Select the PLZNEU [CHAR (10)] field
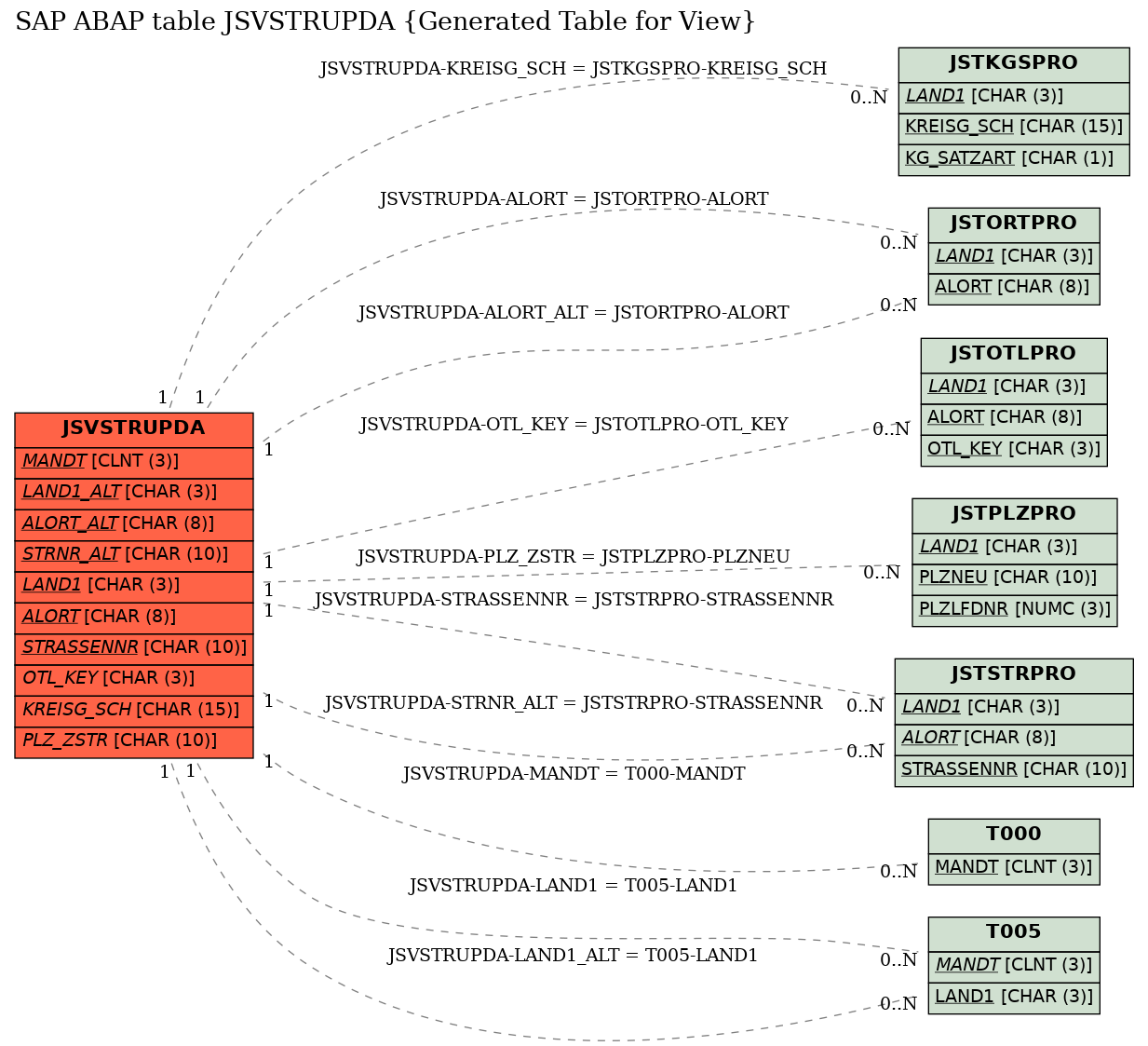This screenshot has height=1046, width=1148. click(1014, 578)
